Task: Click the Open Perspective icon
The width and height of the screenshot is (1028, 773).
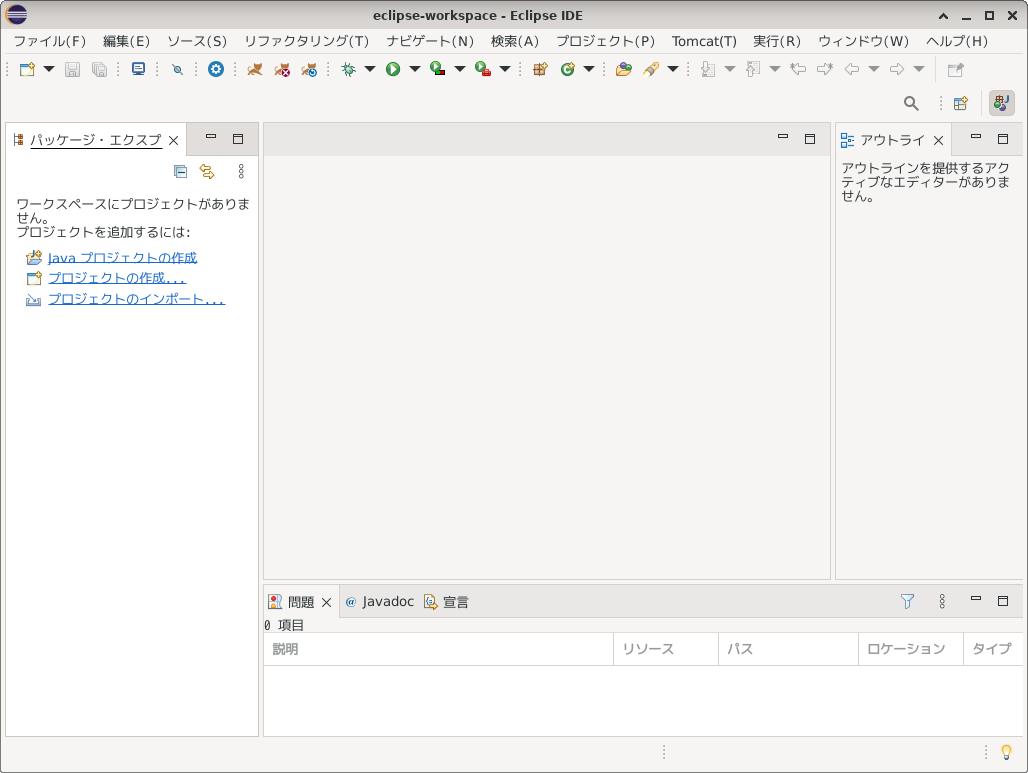Action: coord(961,103)
